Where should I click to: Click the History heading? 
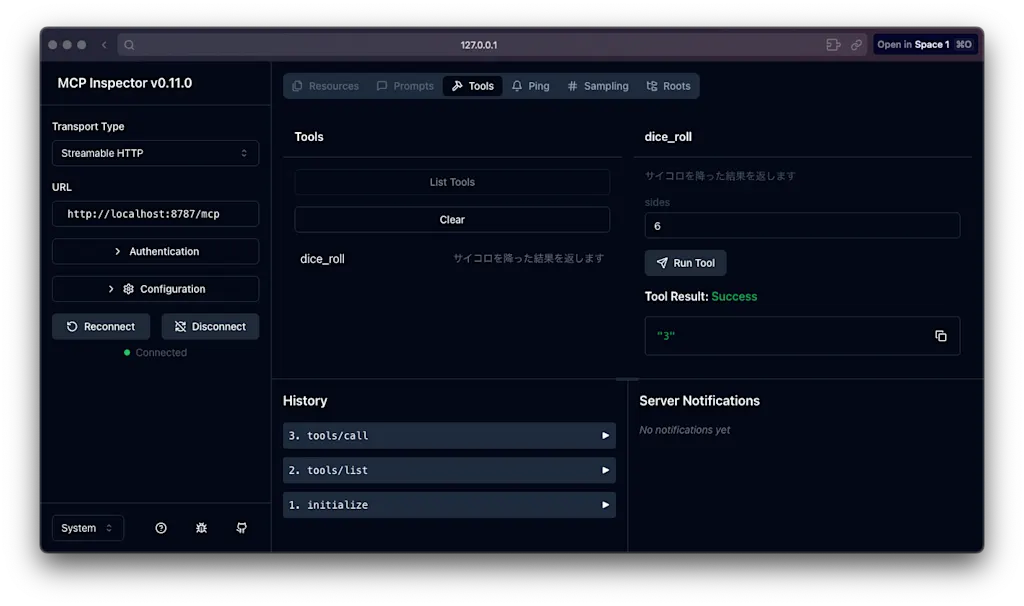pos(305,401)
